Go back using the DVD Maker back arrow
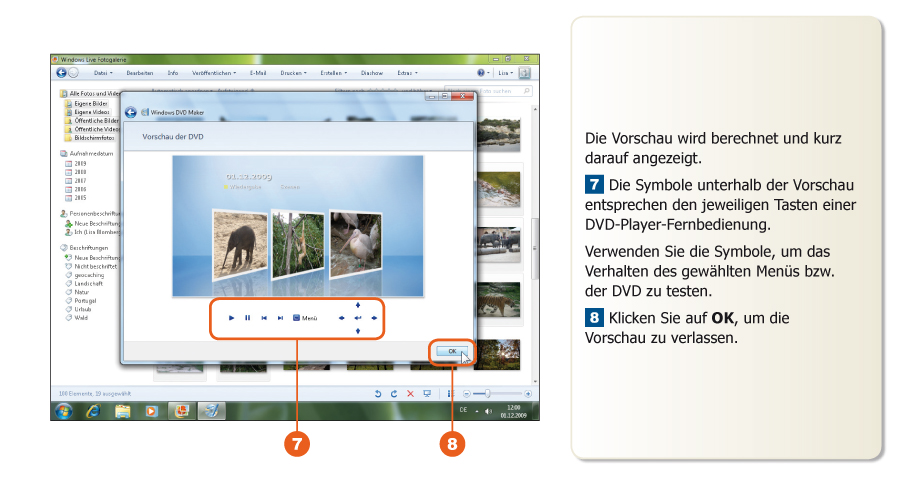 click(x=131, y=112)
